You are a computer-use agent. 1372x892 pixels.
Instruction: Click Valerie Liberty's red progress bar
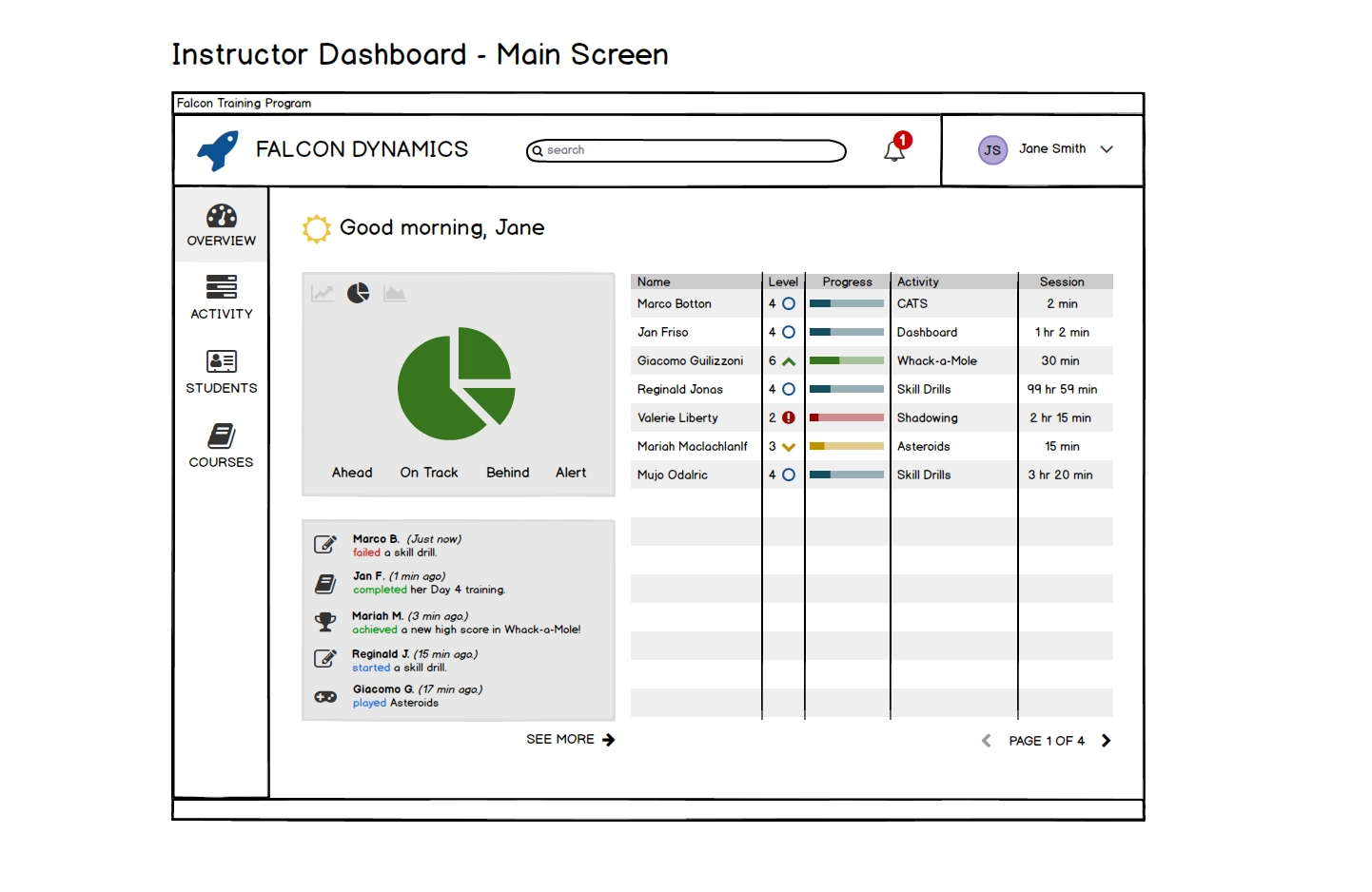coord(846,417)
